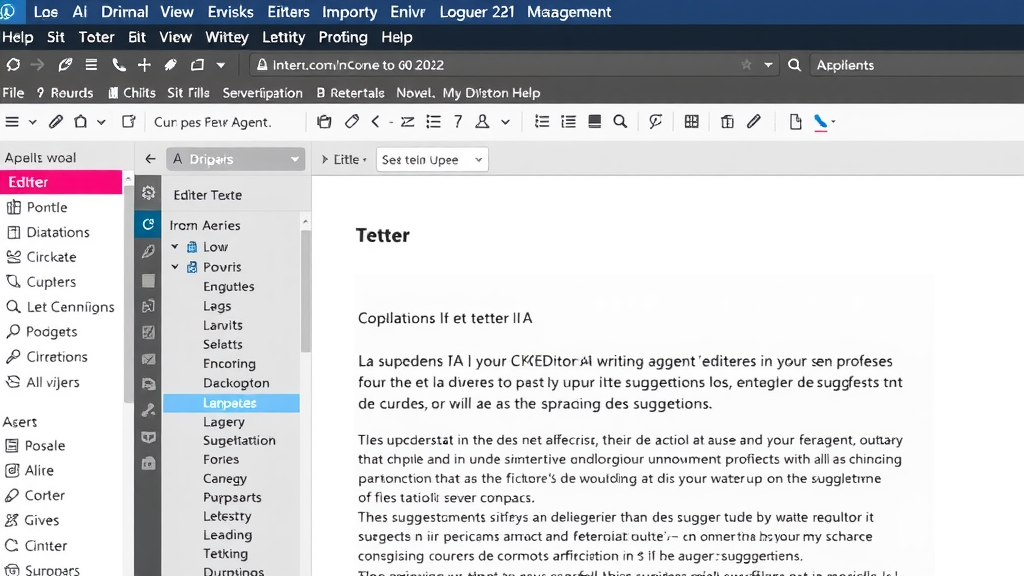Open the Dripars dropdown at panel top
Screen dimensions: 1024x576
coord(235,158)
